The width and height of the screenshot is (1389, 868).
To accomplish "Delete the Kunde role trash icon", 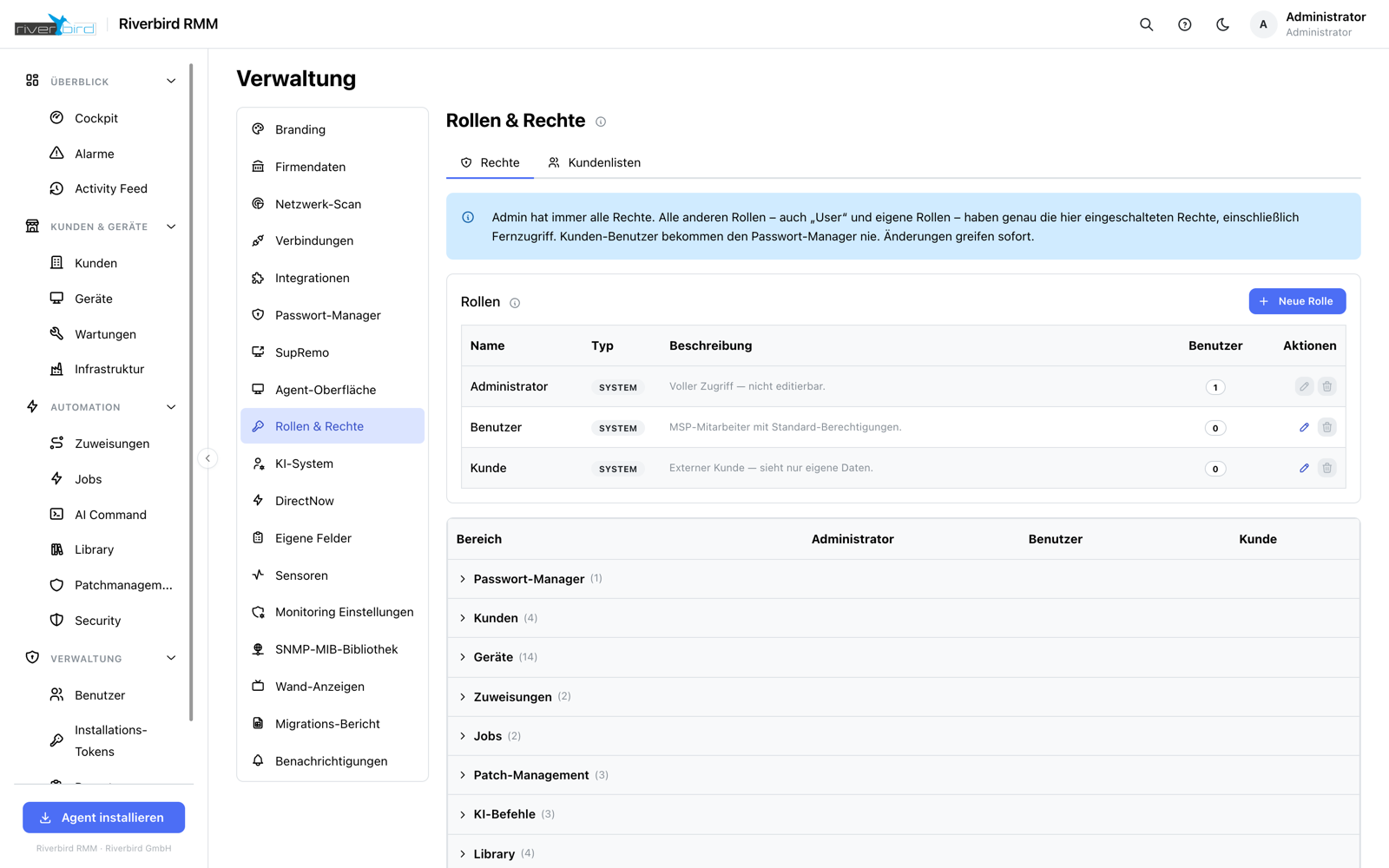I will pyautogui.click(x=1326, y=468).
